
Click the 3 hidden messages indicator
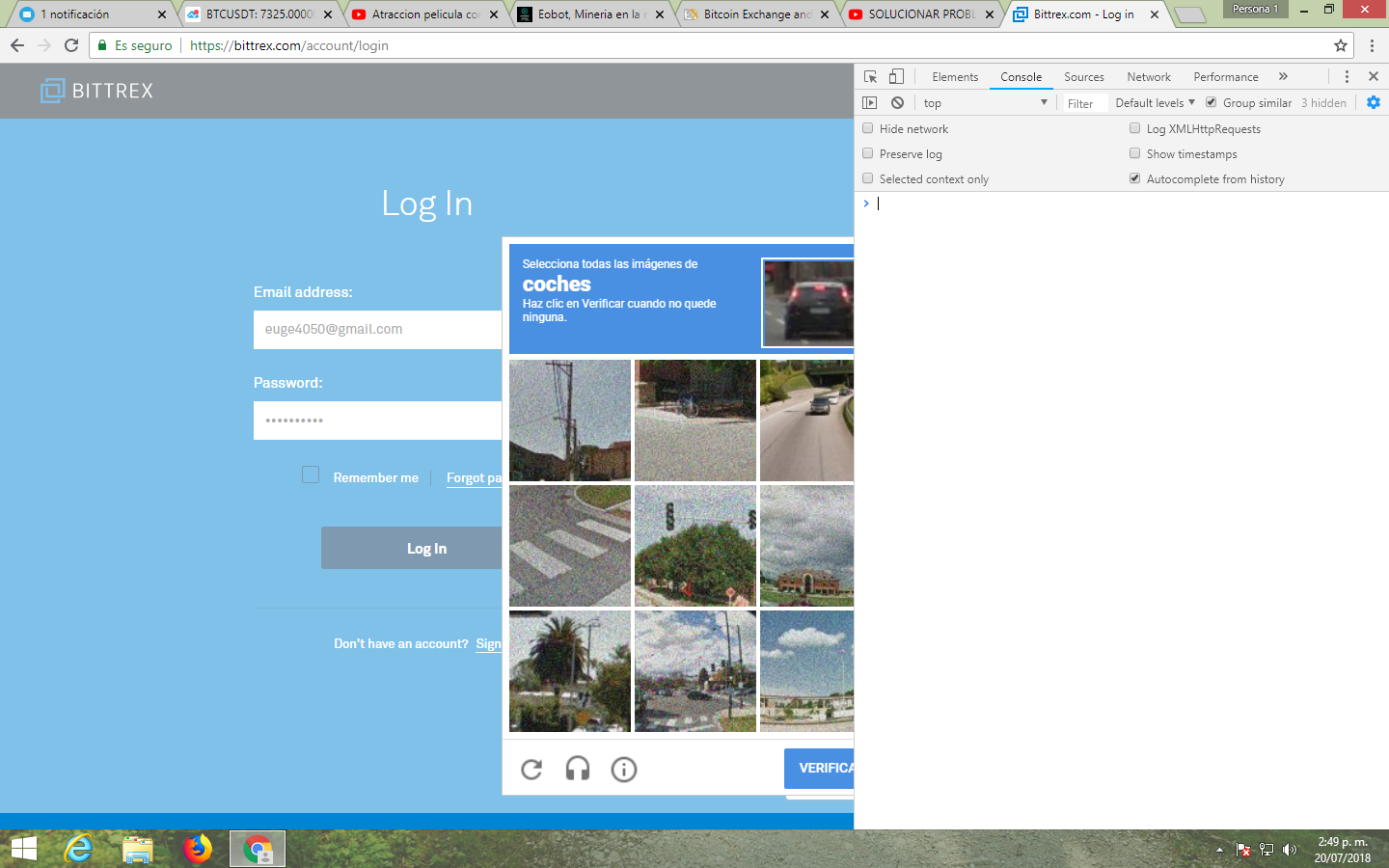(x=1323, y=103)
